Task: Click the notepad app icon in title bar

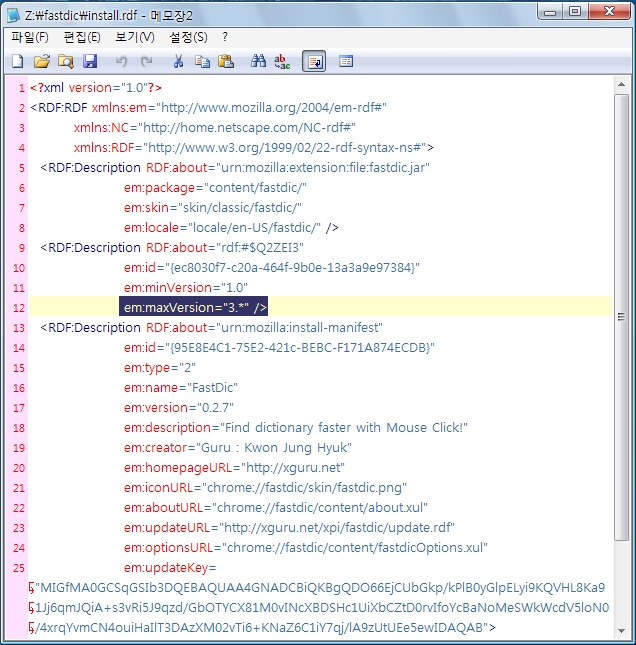Action: [x=14, y=15]
